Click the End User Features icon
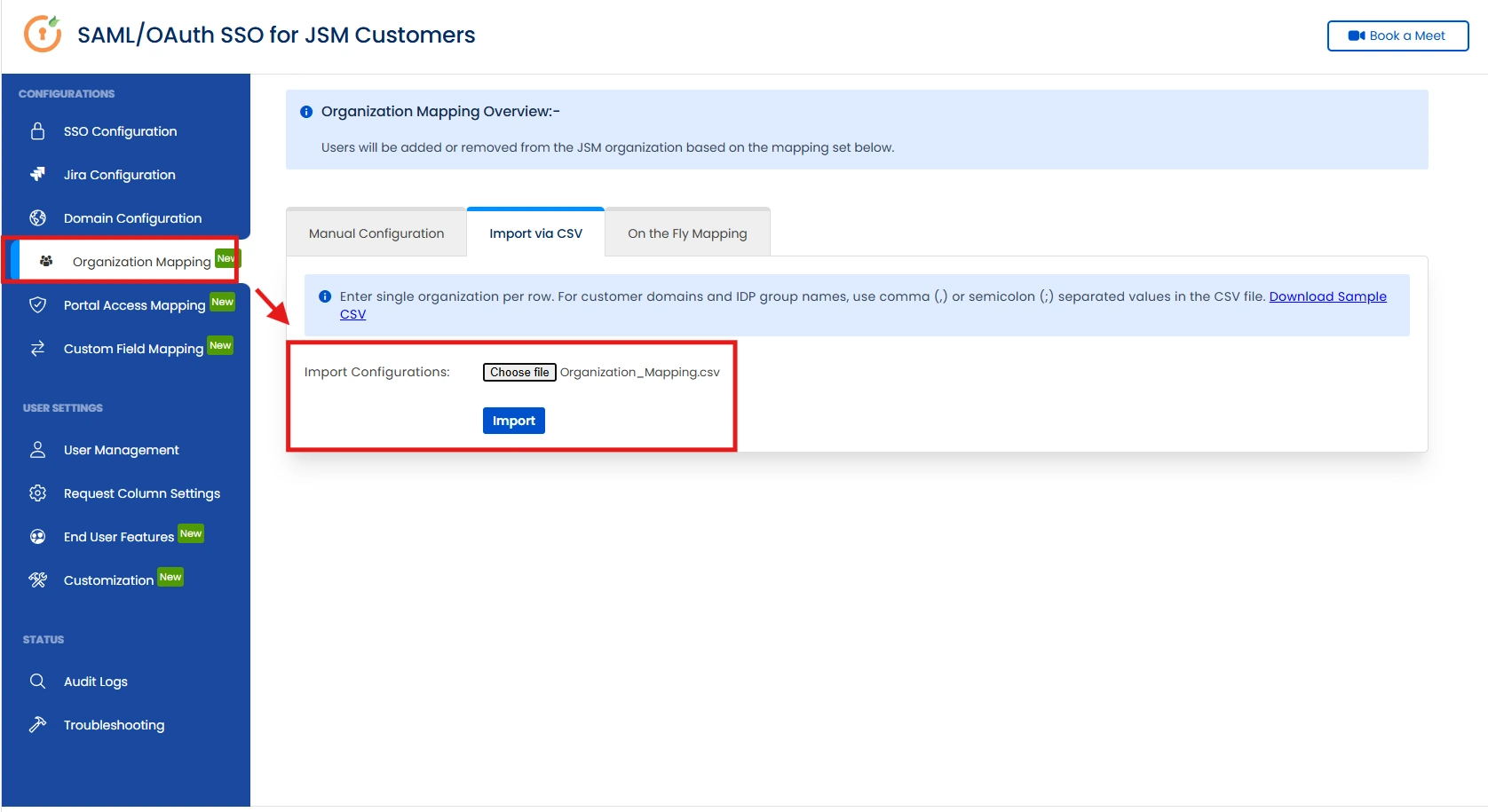The image size is (1488, 812). point(37,537)
